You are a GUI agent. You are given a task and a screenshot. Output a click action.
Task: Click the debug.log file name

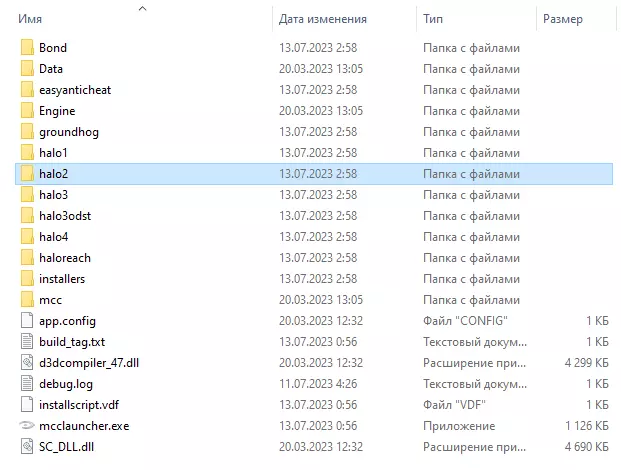click(x=66, y=384)
